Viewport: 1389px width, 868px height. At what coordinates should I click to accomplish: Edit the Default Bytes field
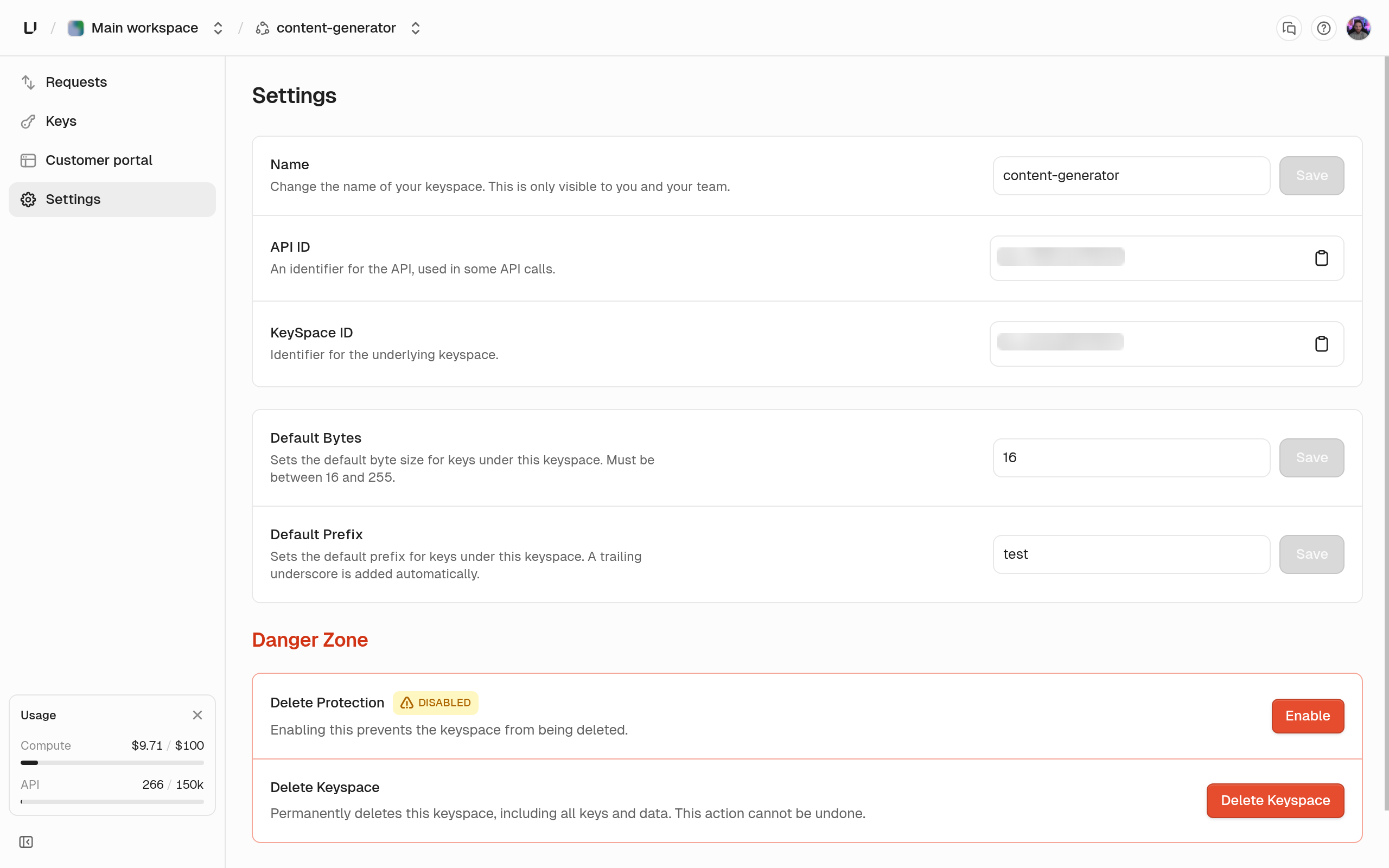coord(1131,457)
